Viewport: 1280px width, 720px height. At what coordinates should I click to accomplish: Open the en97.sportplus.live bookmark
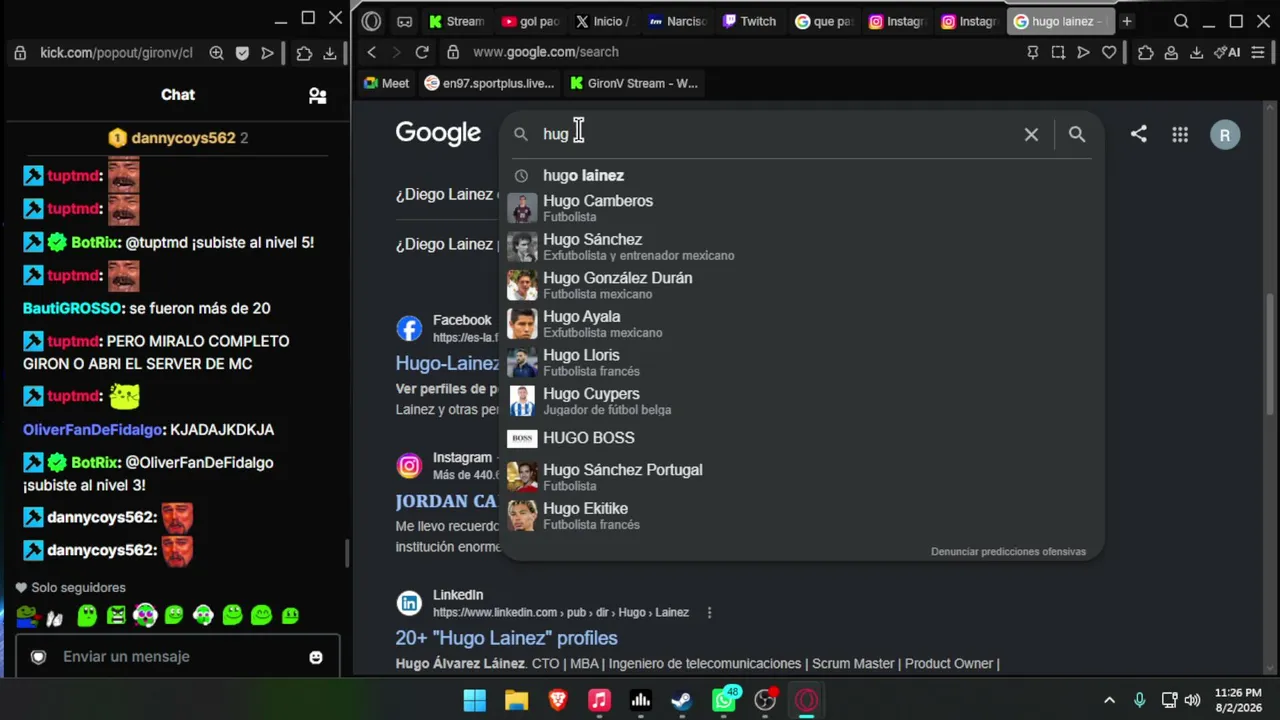point(489,83)
